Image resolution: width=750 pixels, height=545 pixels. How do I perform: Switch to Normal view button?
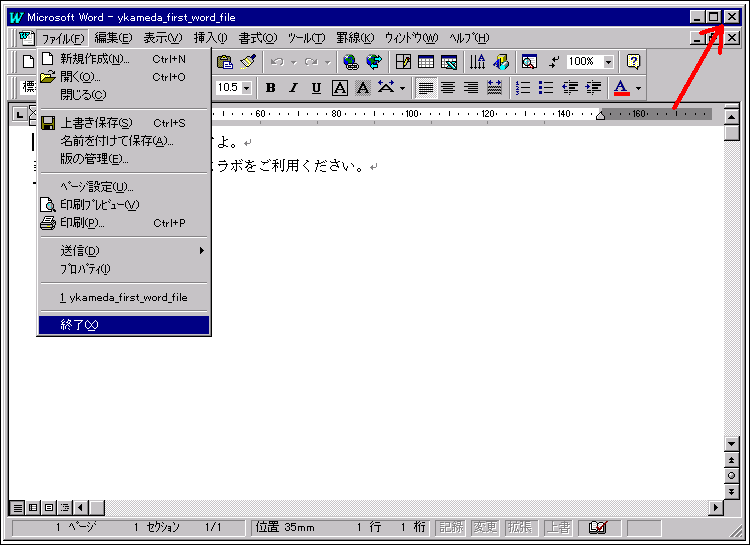(x=18, y=507)
